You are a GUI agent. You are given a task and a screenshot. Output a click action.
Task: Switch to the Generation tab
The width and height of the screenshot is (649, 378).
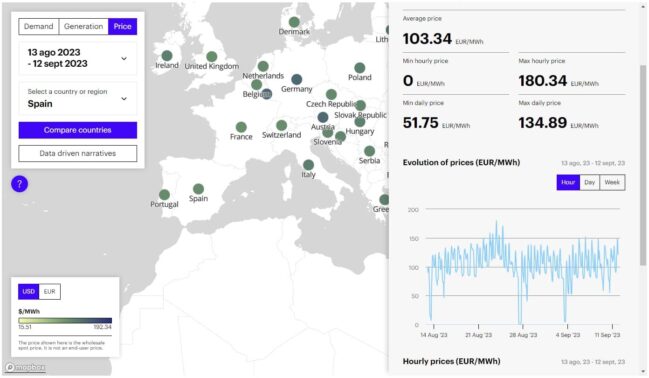(x=84, y=26)
